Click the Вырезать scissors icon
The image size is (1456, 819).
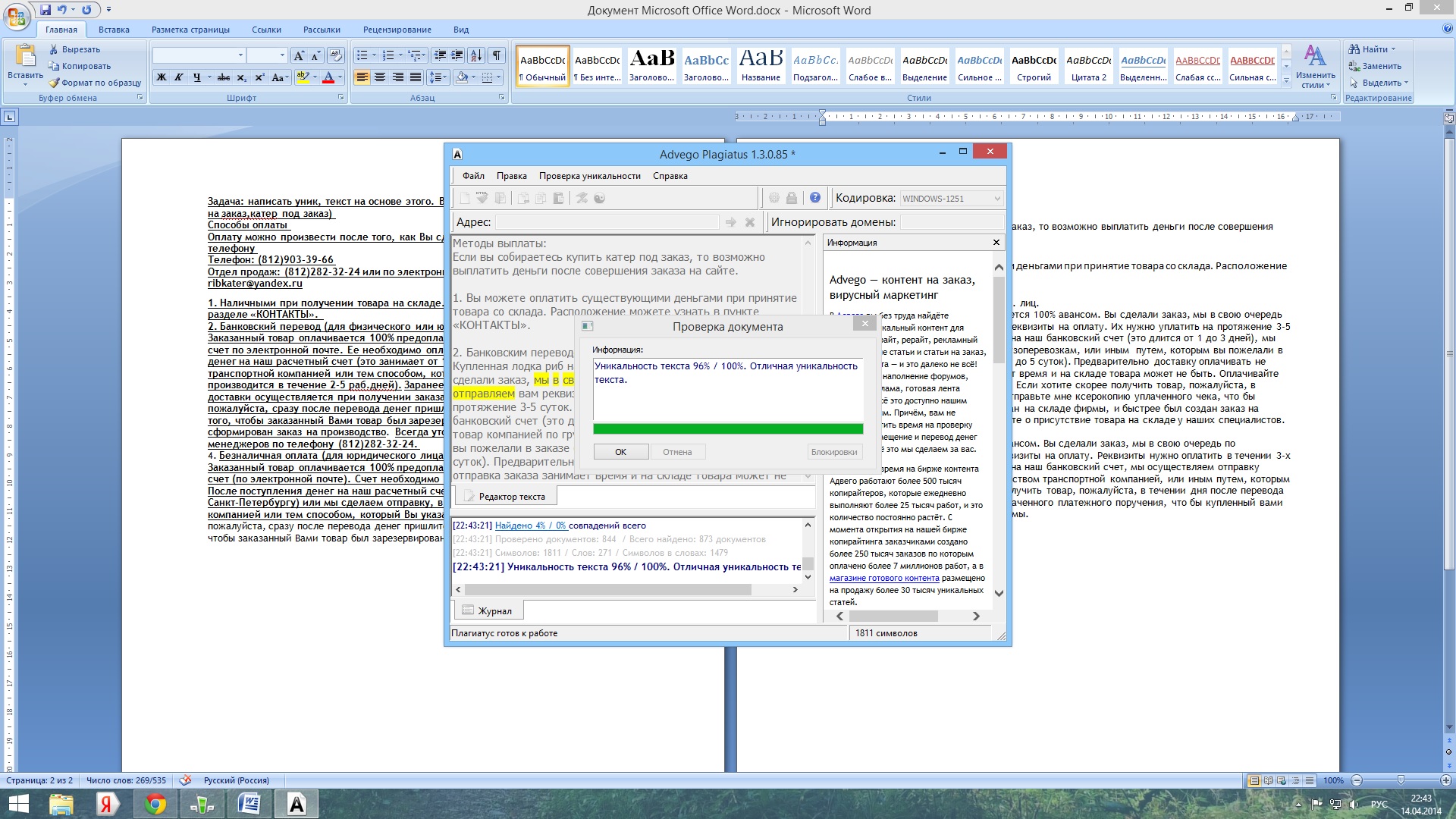point(54,49)
